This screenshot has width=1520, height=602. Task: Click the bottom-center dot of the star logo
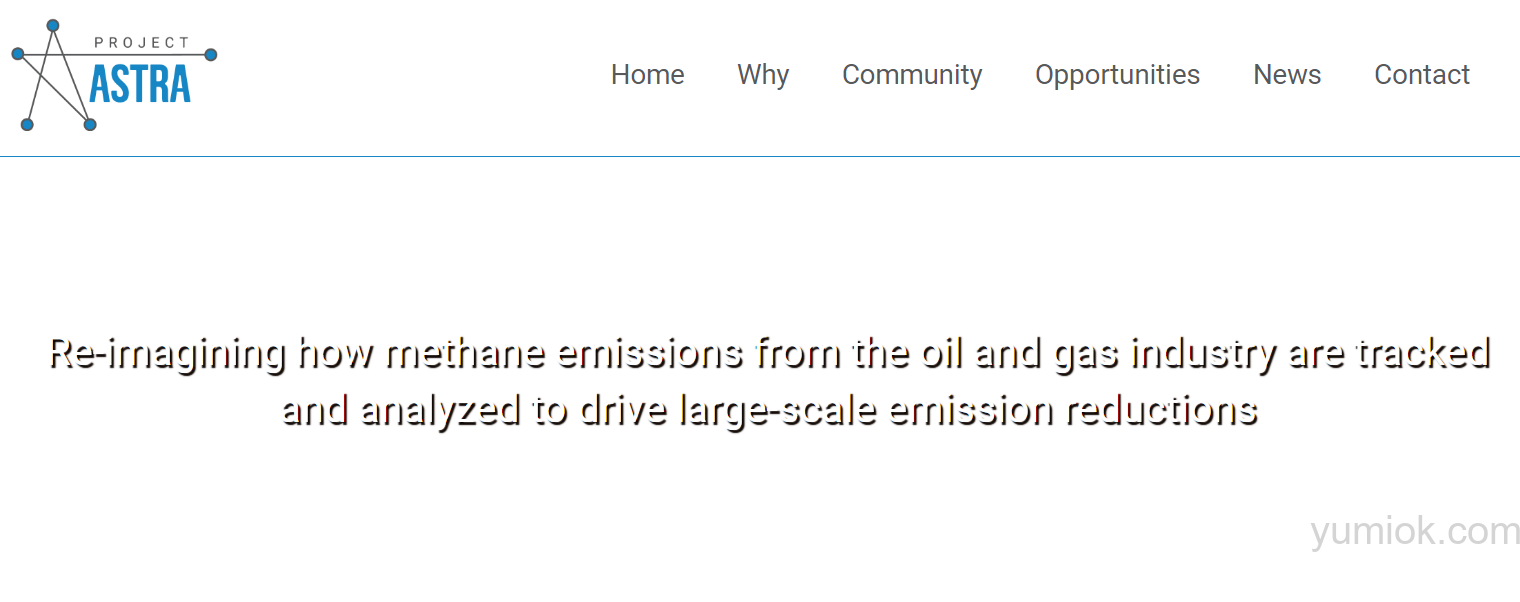pos(90,124)
